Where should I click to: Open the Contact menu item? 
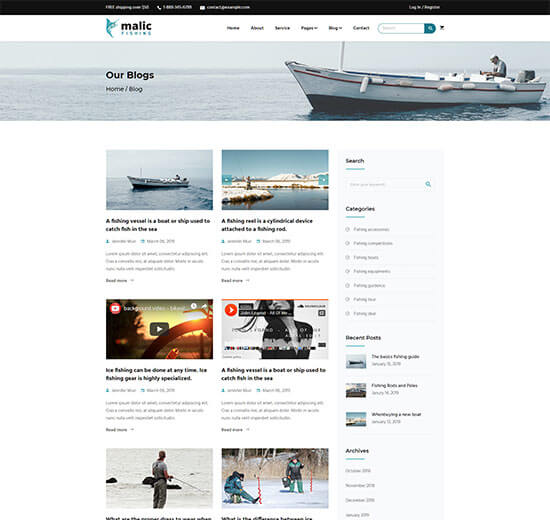361,28
